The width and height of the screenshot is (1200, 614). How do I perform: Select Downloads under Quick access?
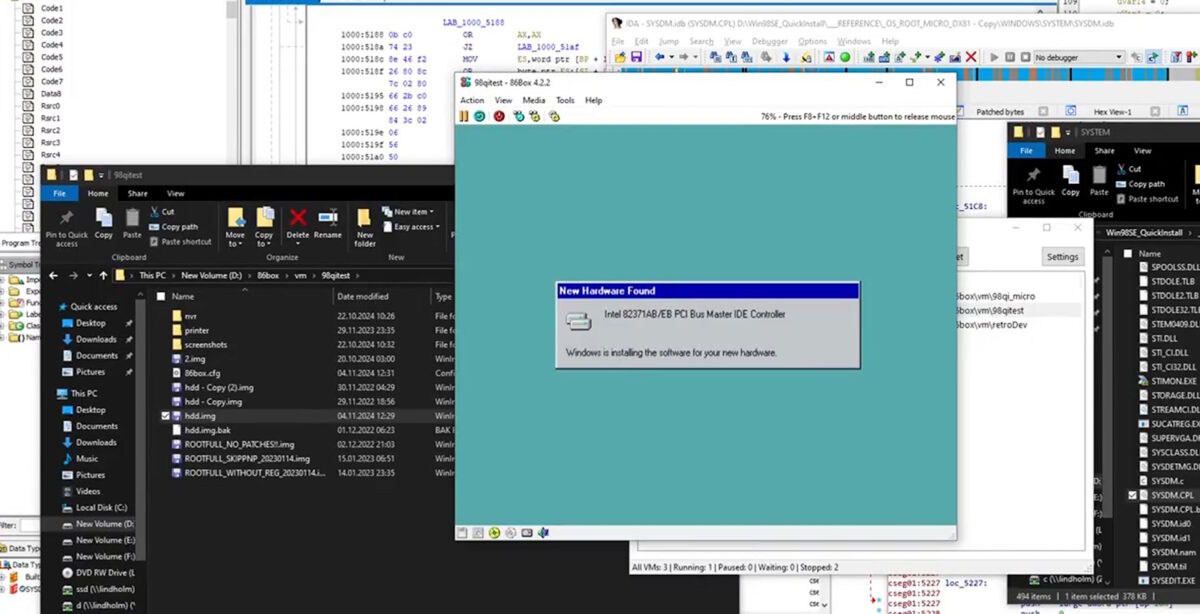pos(96,339)
